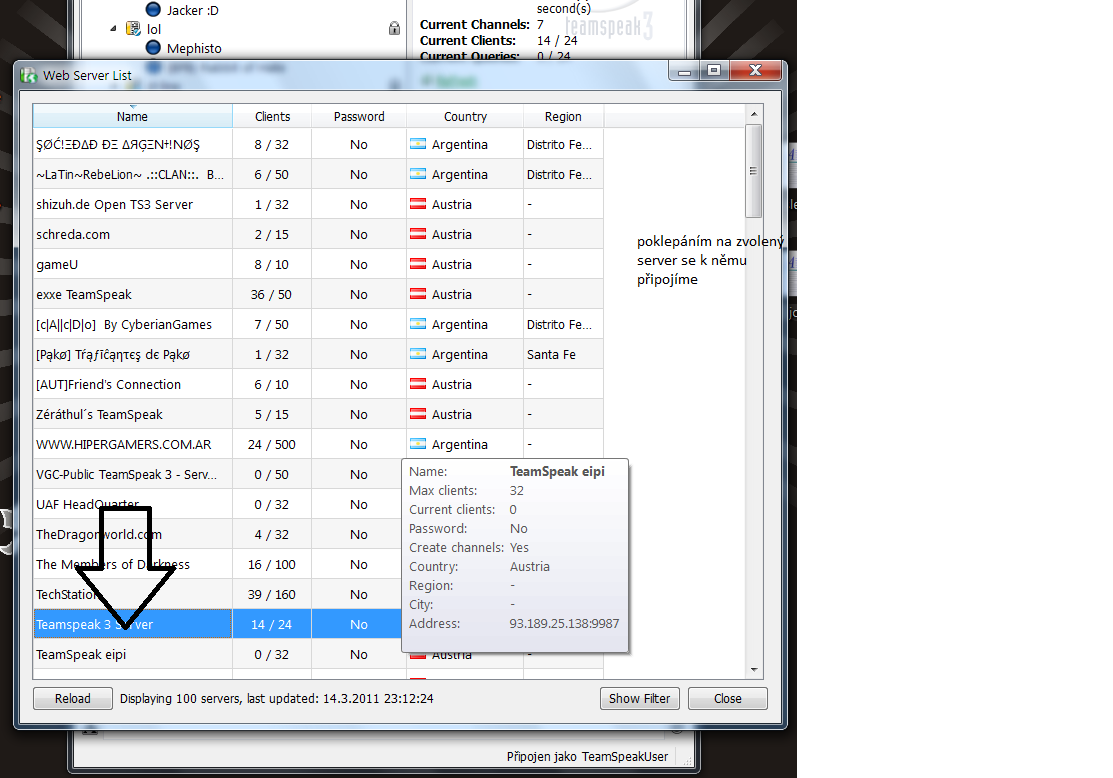Click the Password column header
The image size is (1113, 778).
pyautogui.click(x=359, y=116)
